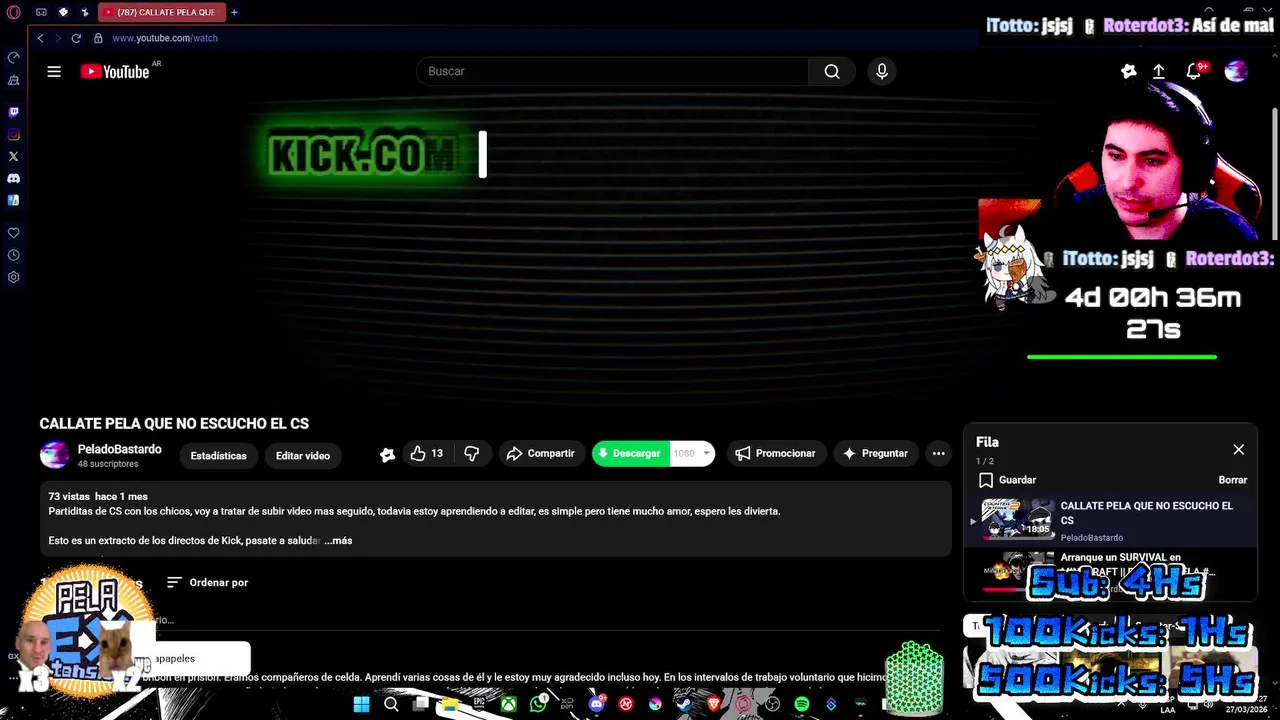Open the Estadísticas button
The height and width of the screenshot is (720, 1280).
click(x=218, y=456)
